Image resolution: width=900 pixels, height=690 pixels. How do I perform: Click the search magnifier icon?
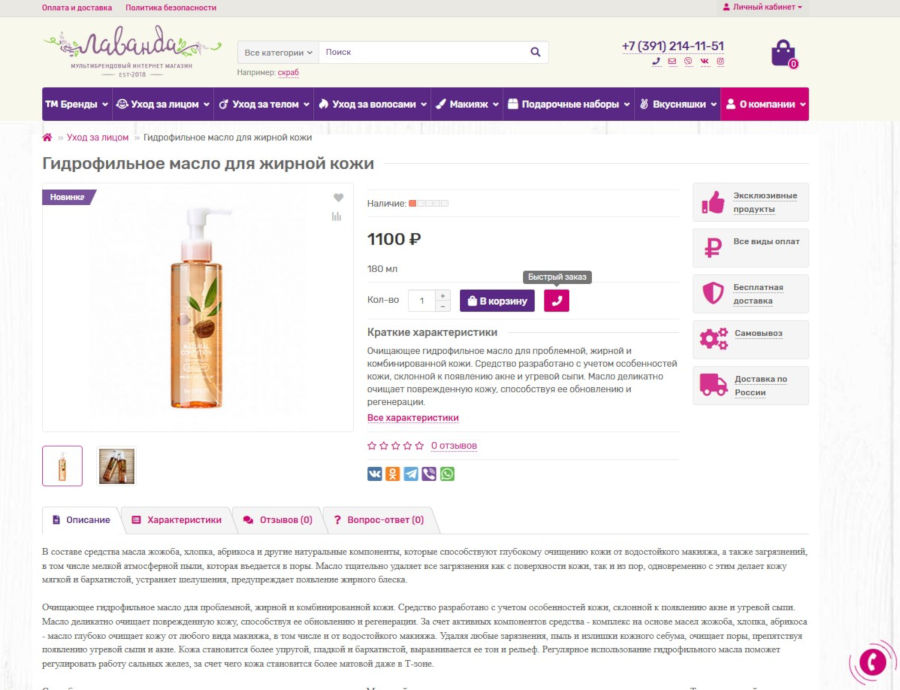(535, 52)
